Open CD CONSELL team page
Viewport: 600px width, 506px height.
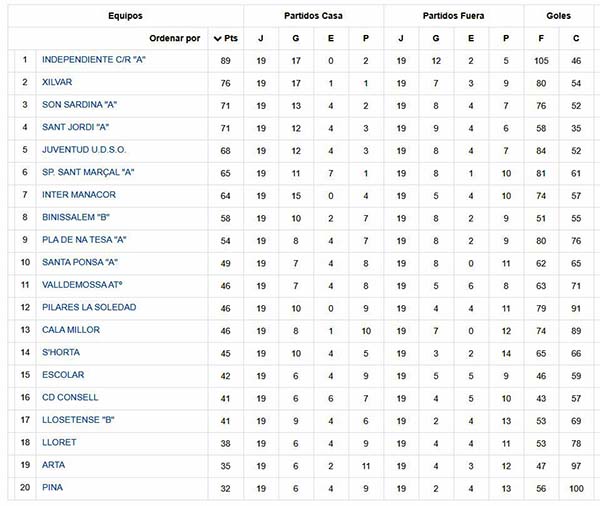point(70,397)
